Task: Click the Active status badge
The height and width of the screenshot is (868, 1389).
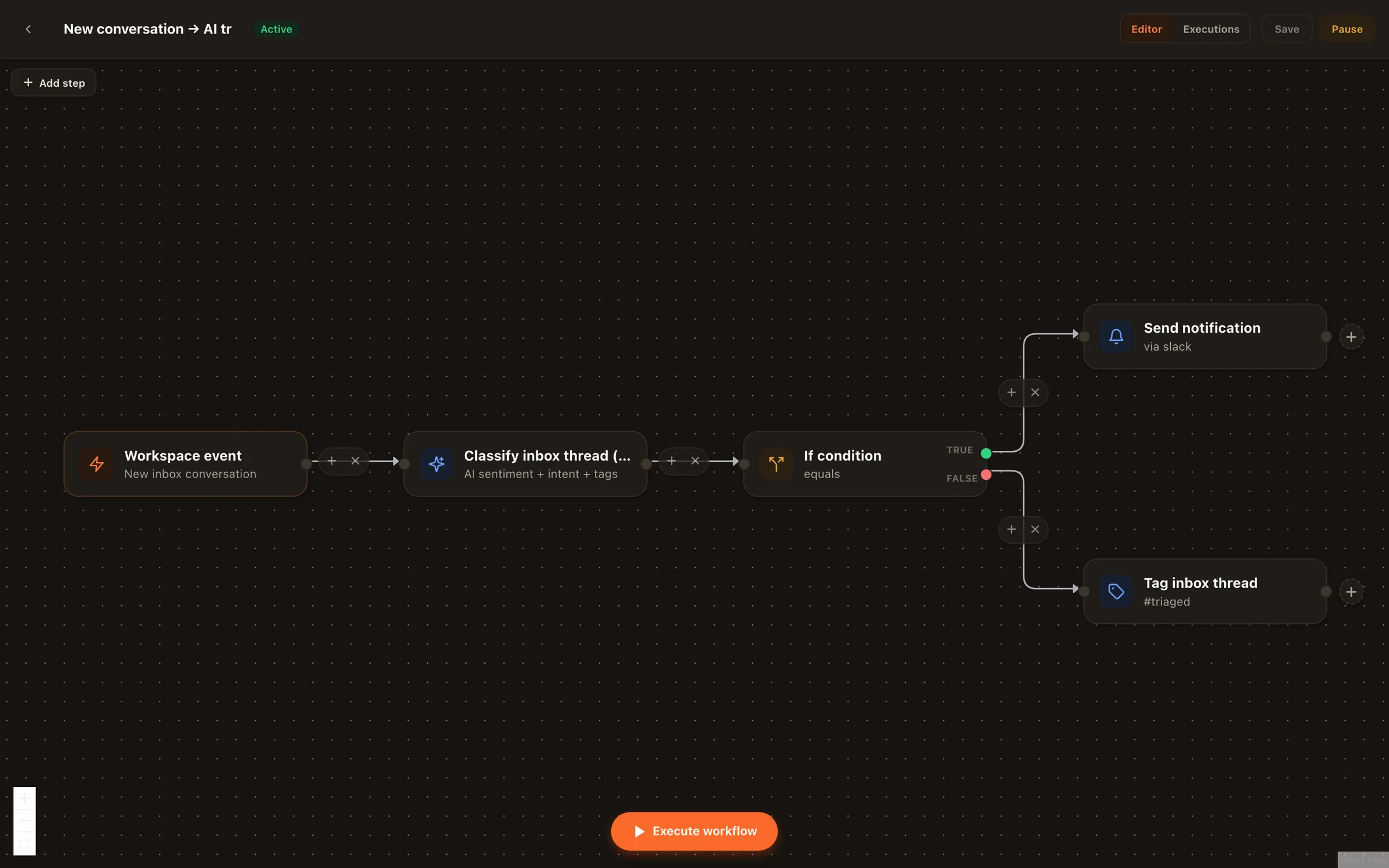Action: (276, 29)
